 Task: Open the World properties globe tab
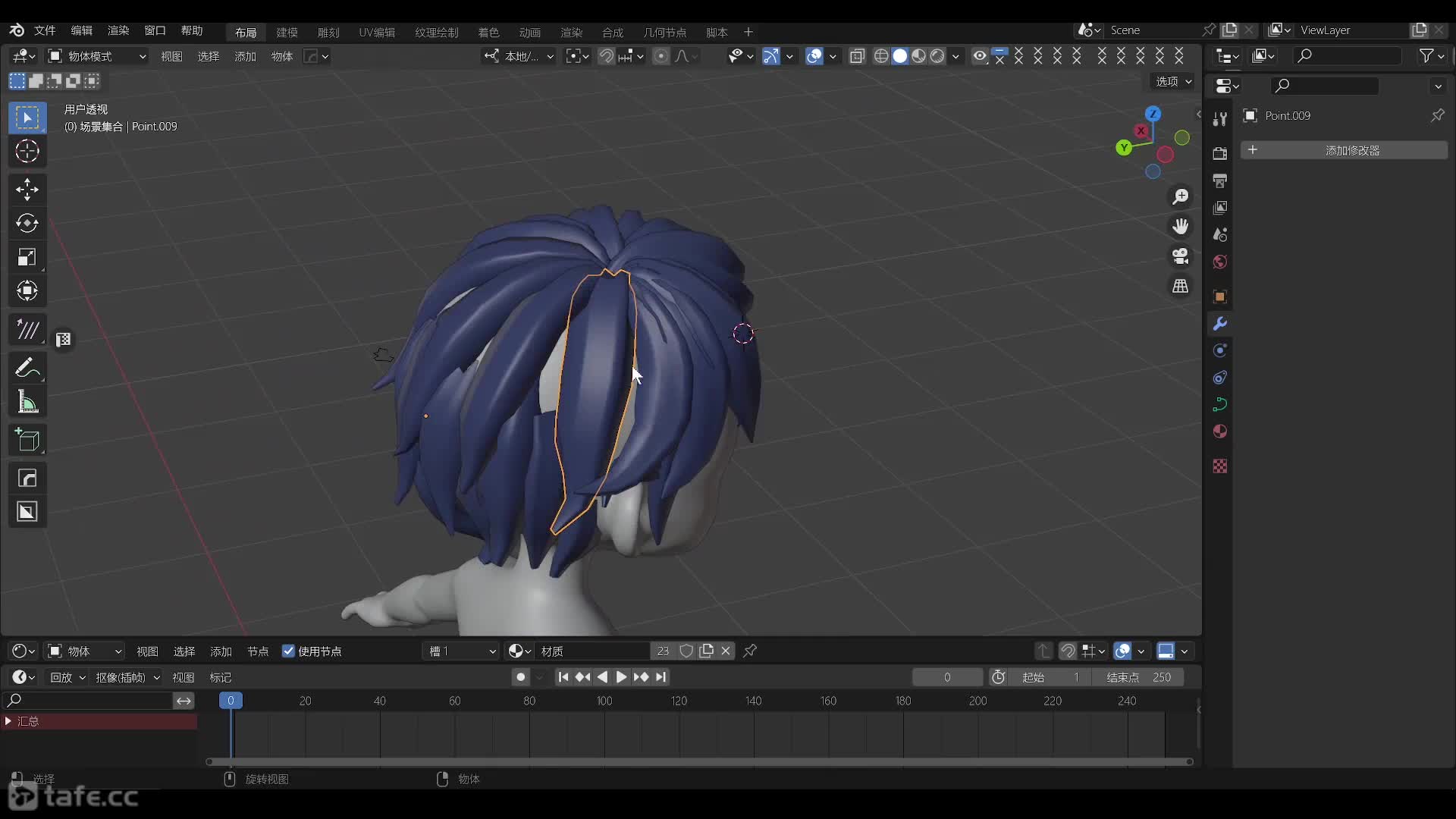click(x=1219, y=262)
